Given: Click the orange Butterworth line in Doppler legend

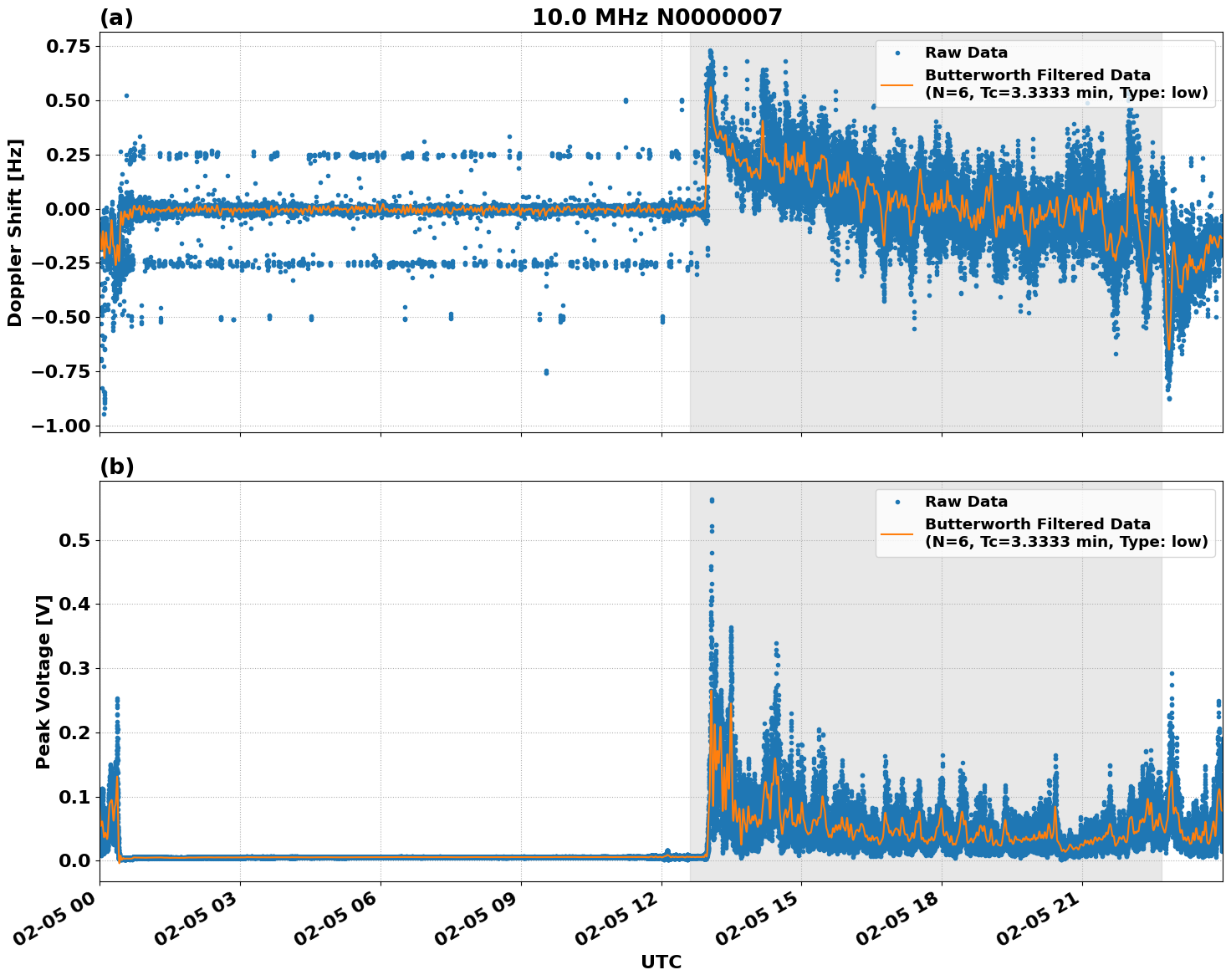Looking at the screenshot, I should 897,84.
